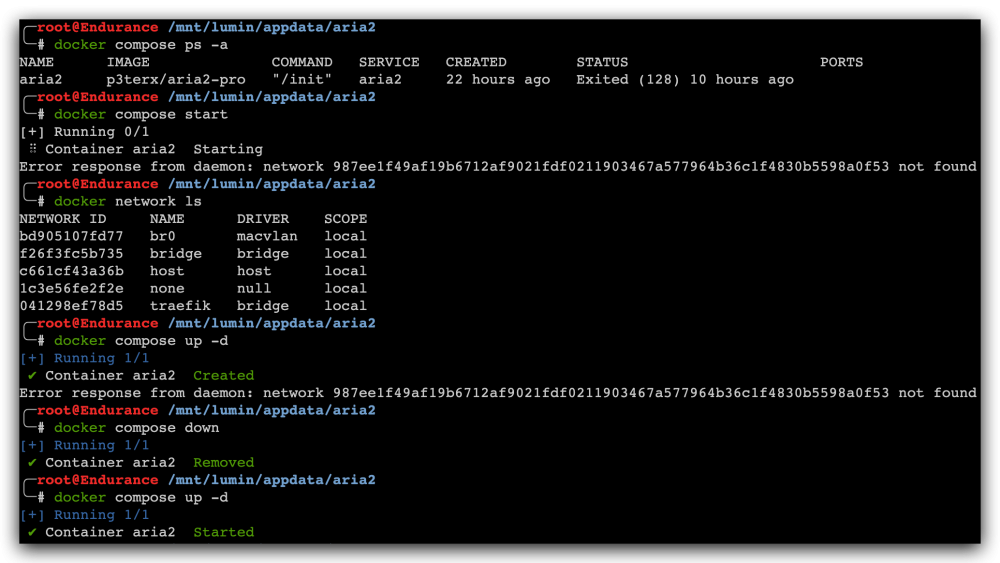Image resolution: width=1000 pixels, height=563 pixels.
Task: Click first 'network ... not found' error line
Action: 497,166
